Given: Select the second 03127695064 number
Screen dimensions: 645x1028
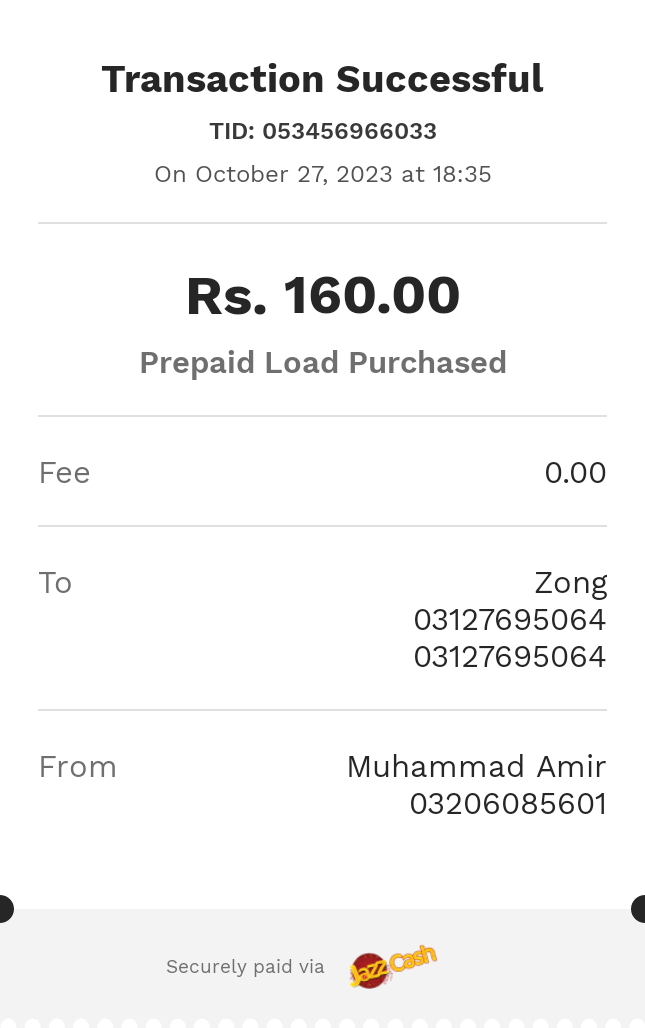Looking at the screenshot, I should (x=509, y=657).
